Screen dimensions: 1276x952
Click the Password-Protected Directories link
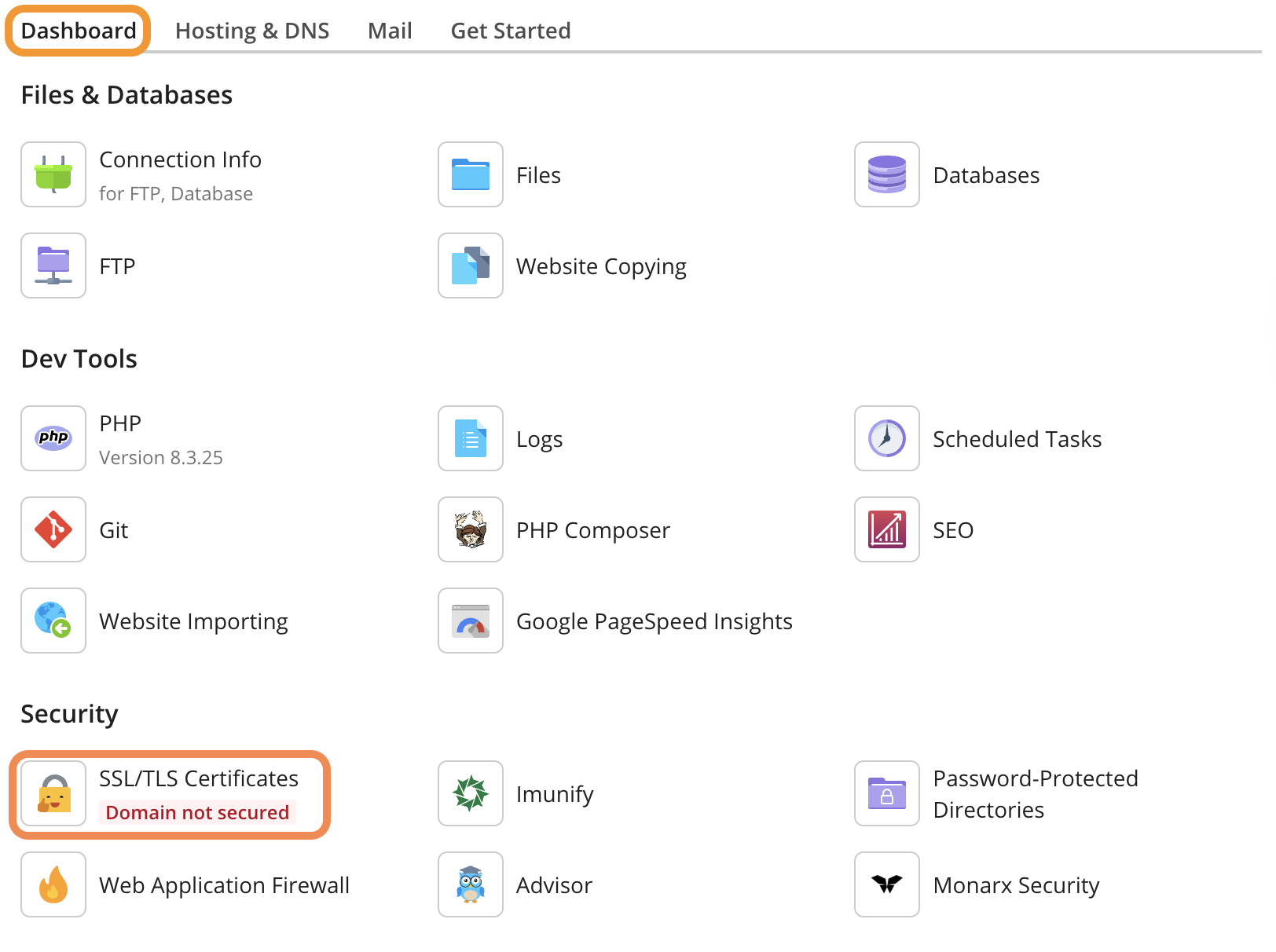click(1035, 794)
